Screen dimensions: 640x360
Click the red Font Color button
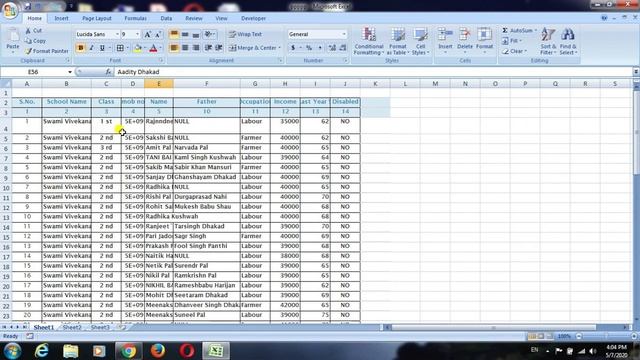(153, 48)
